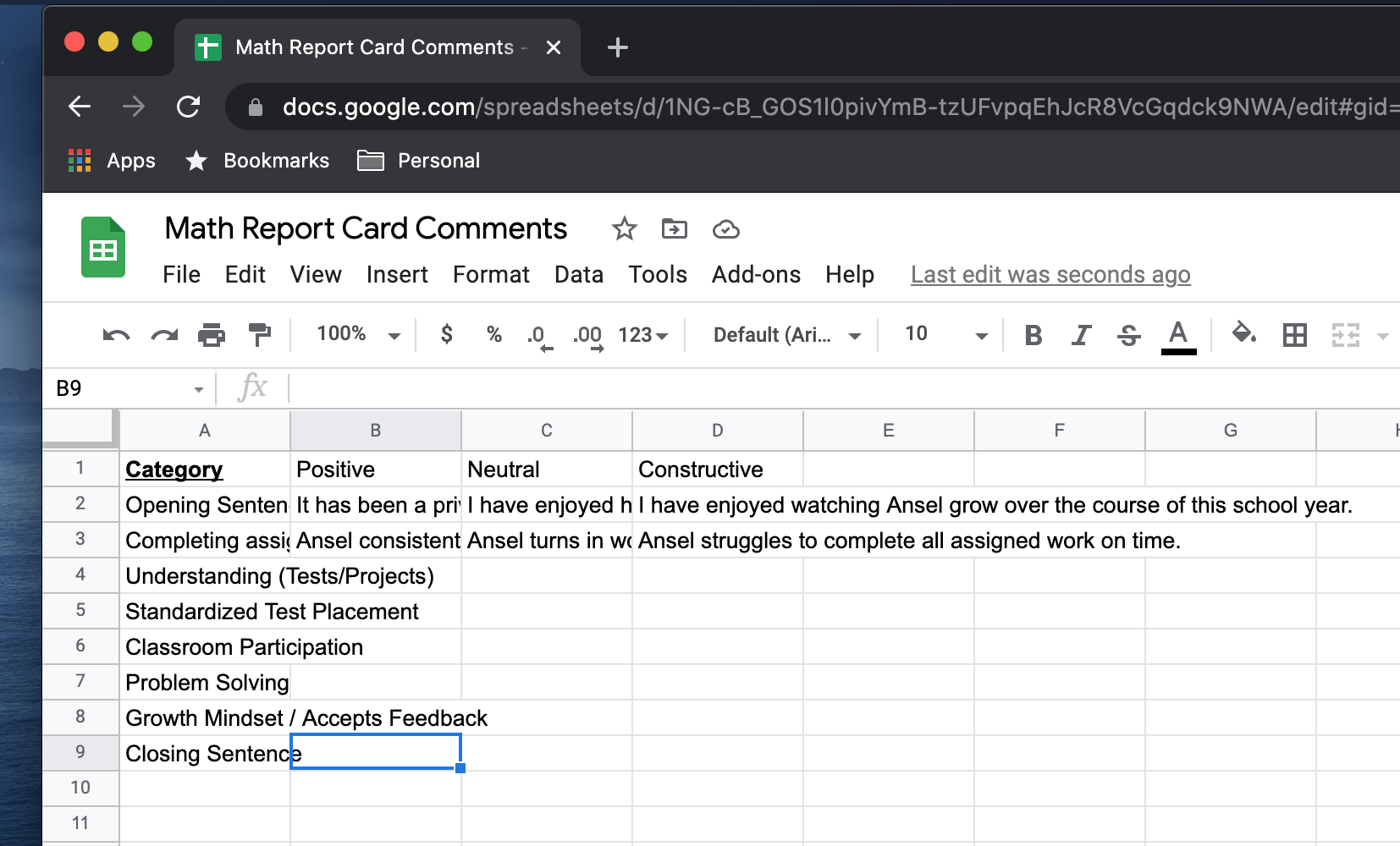
Task: Click the address bar URL
Action: pos(840,107)
